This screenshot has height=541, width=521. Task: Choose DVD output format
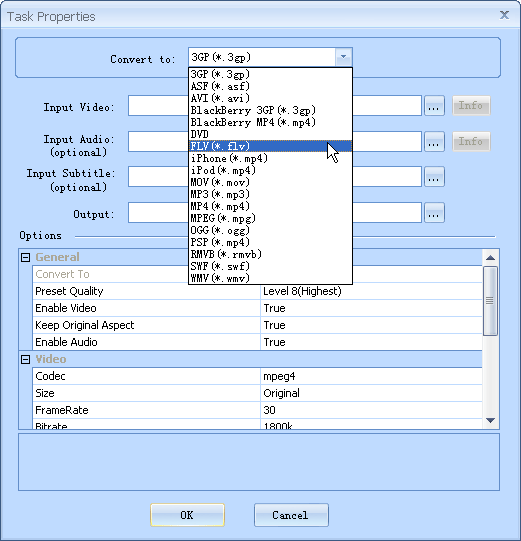click(x=270, y=134)
